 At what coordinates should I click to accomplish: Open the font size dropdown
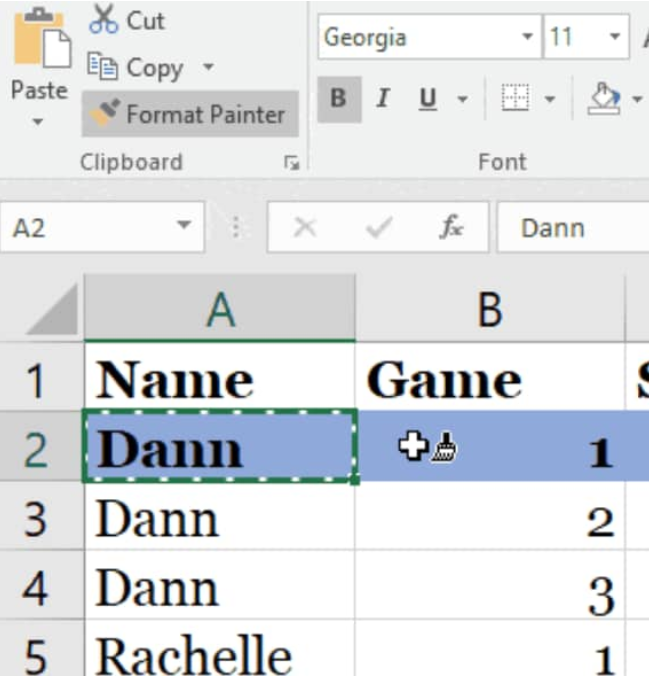coord(614,36)
